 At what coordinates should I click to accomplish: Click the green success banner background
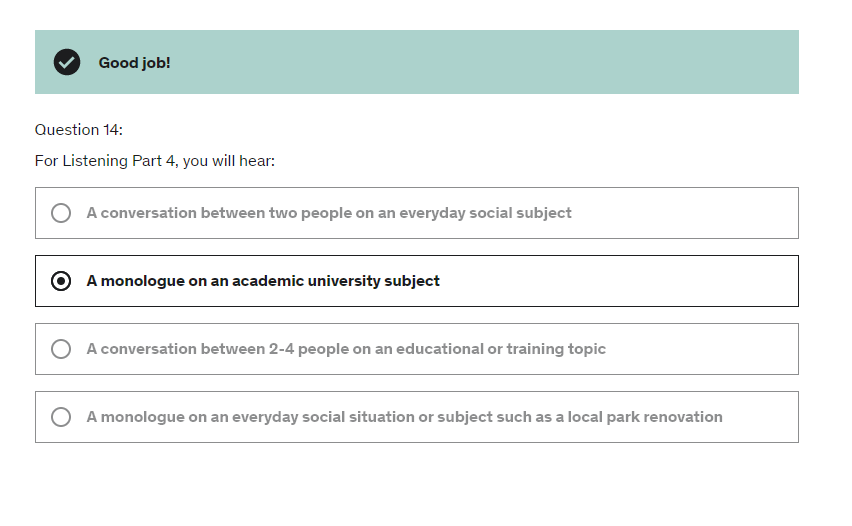tap(500, 62)
